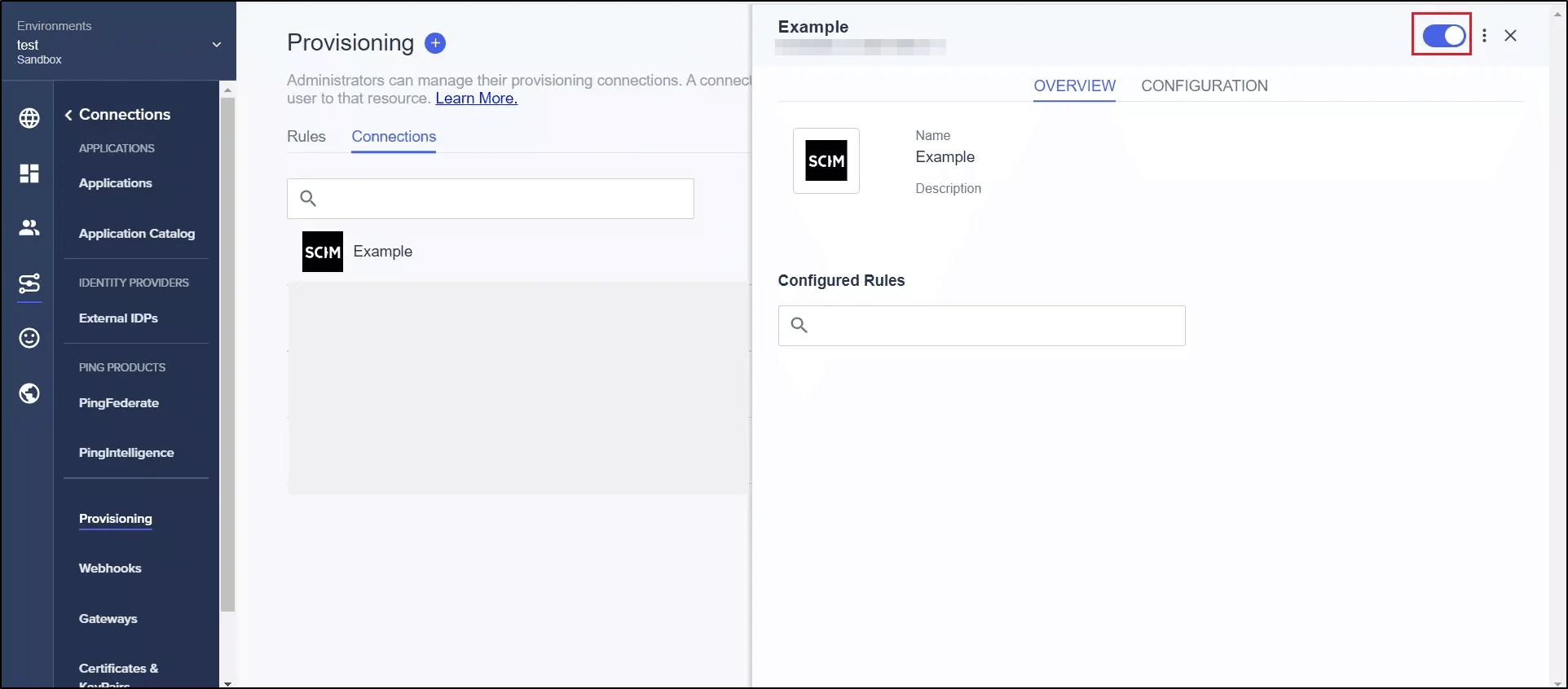Switch to the Connections tab
The width and height of the screenshot is (1568, 689).
tap(394, 137)
